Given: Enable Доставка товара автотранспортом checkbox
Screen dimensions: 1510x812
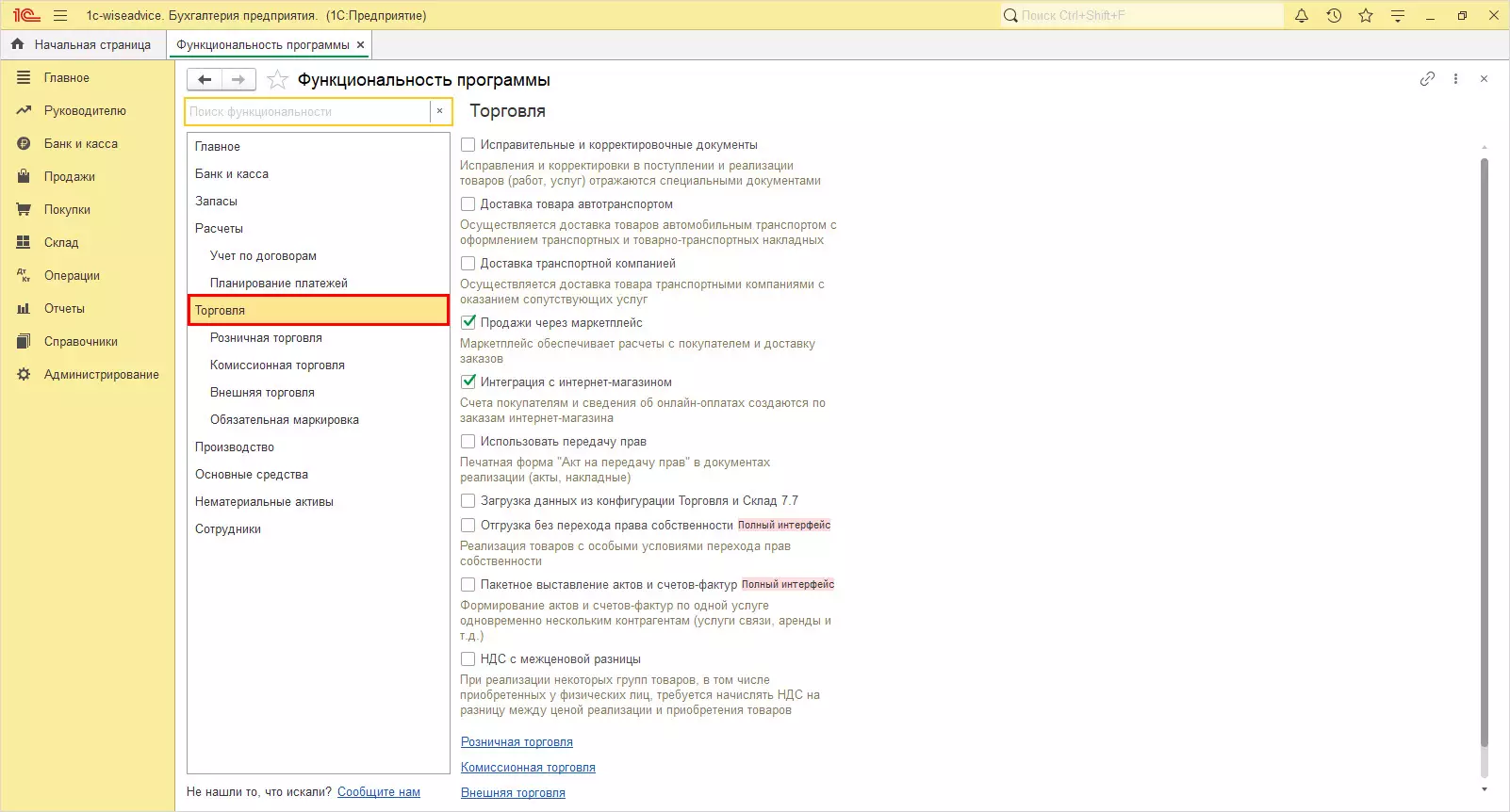Looking at the screenshot, I should (x=468, y=204).
